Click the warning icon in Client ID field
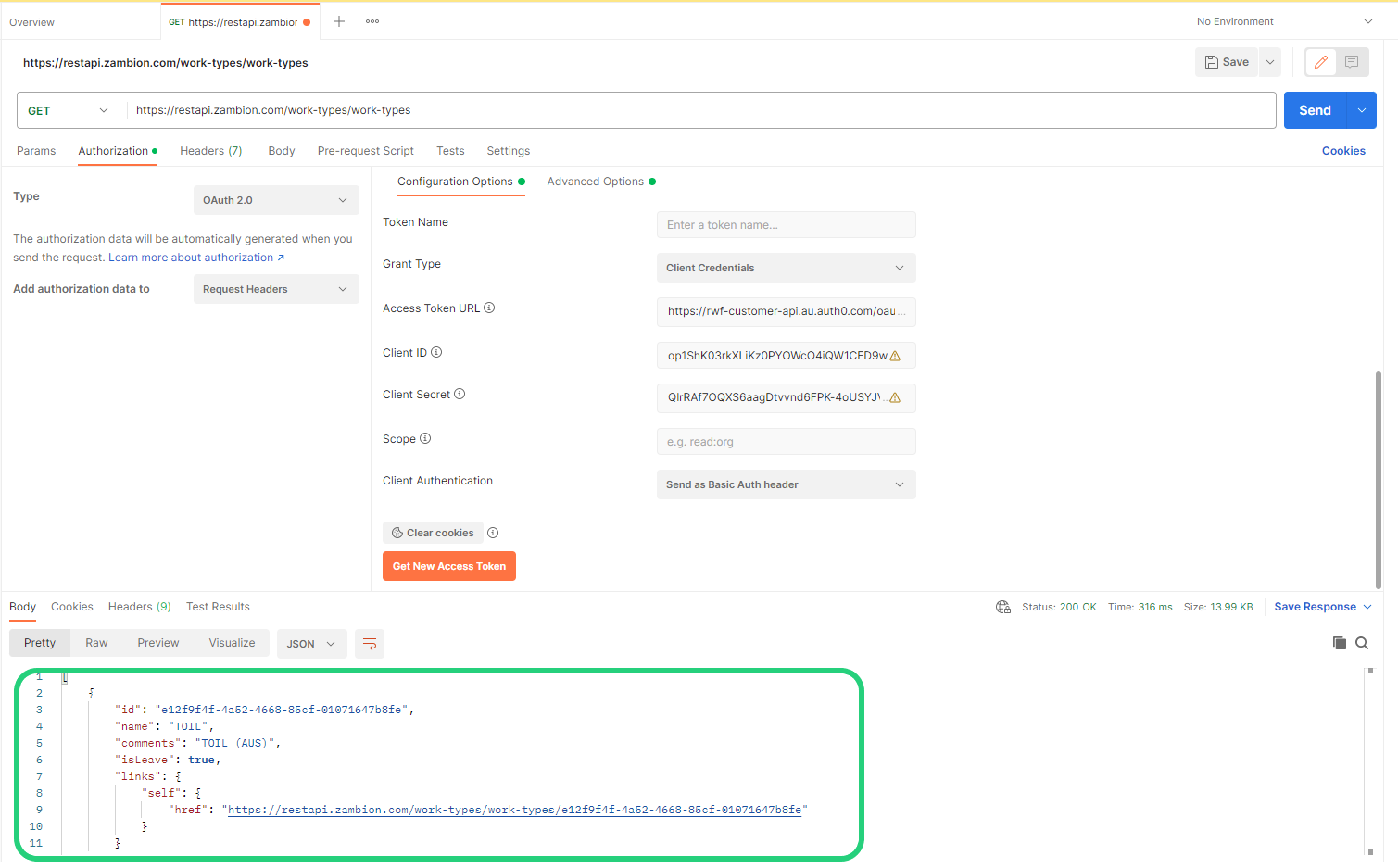 [895, 356]
